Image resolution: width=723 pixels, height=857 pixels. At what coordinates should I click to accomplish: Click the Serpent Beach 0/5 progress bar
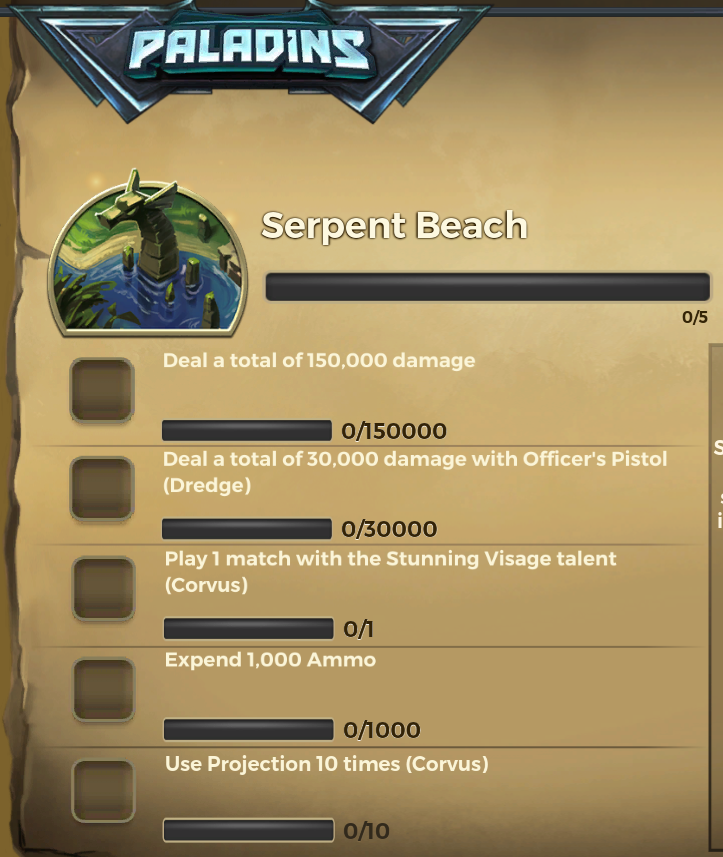pyautogui.click(x=487, y=287)
